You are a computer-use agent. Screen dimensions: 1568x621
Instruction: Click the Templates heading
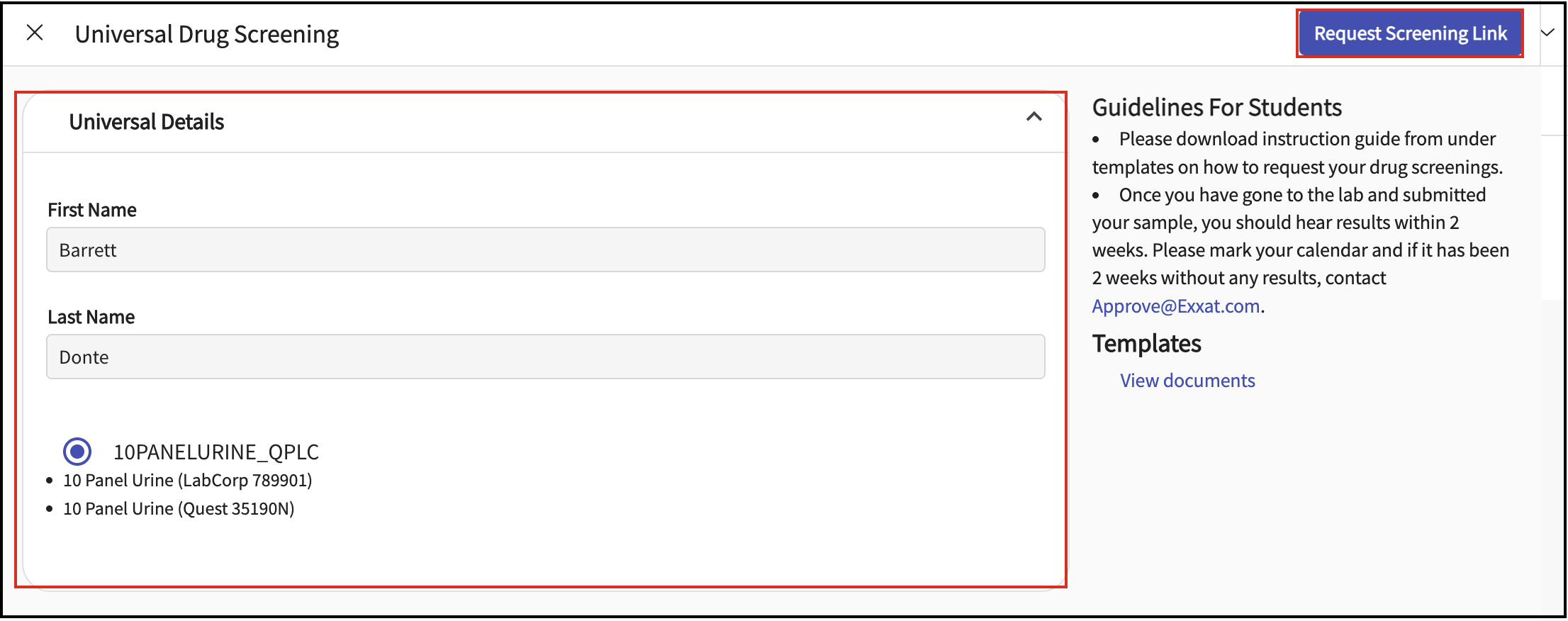click(1146, 344)
